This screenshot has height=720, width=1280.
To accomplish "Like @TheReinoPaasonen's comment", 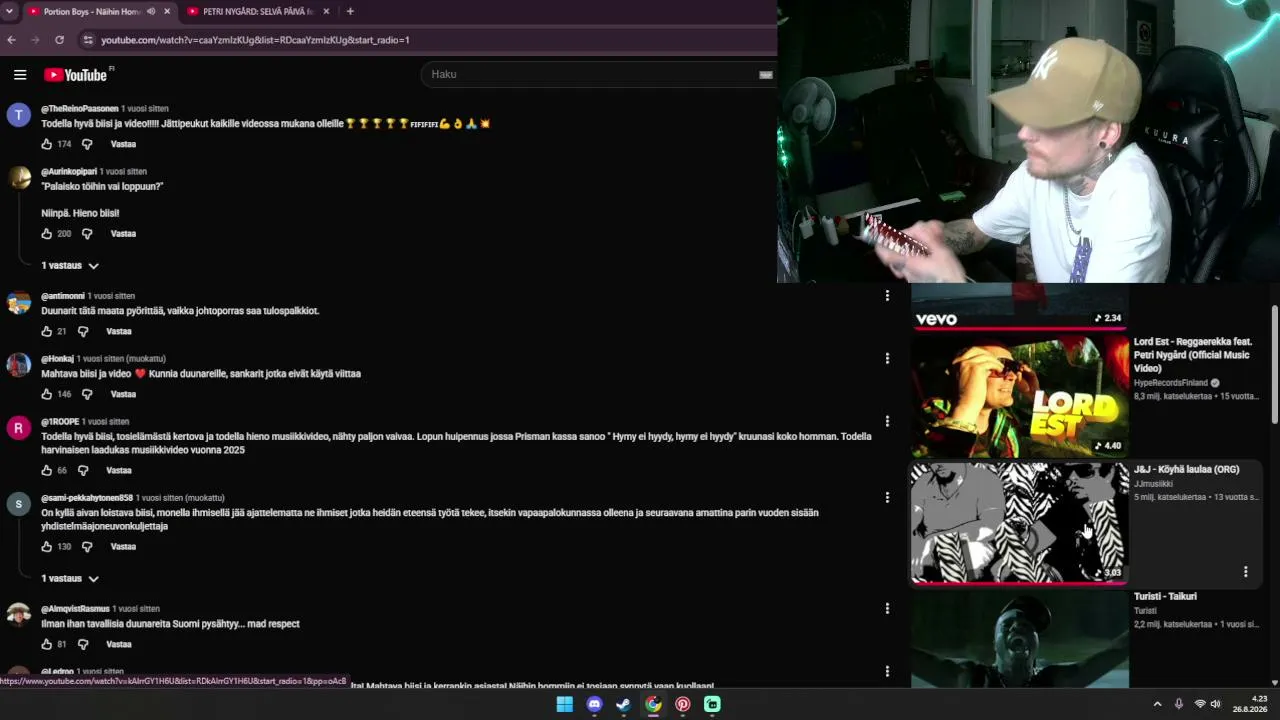I will [46, 144].
